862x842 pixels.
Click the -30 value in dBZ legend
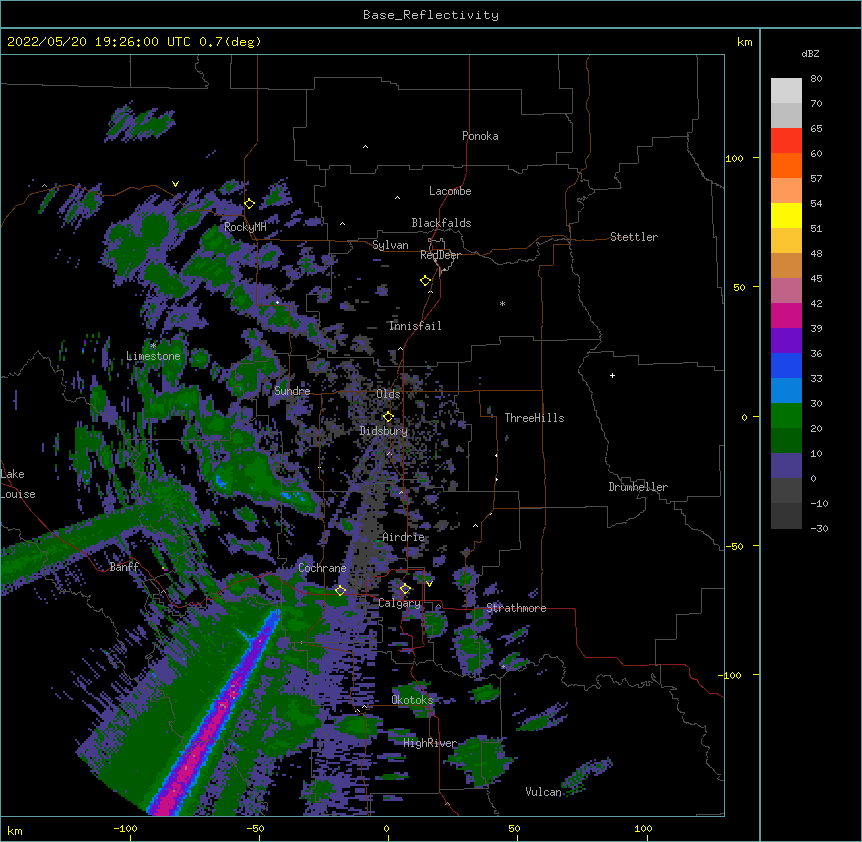click(x=819, y=529)
